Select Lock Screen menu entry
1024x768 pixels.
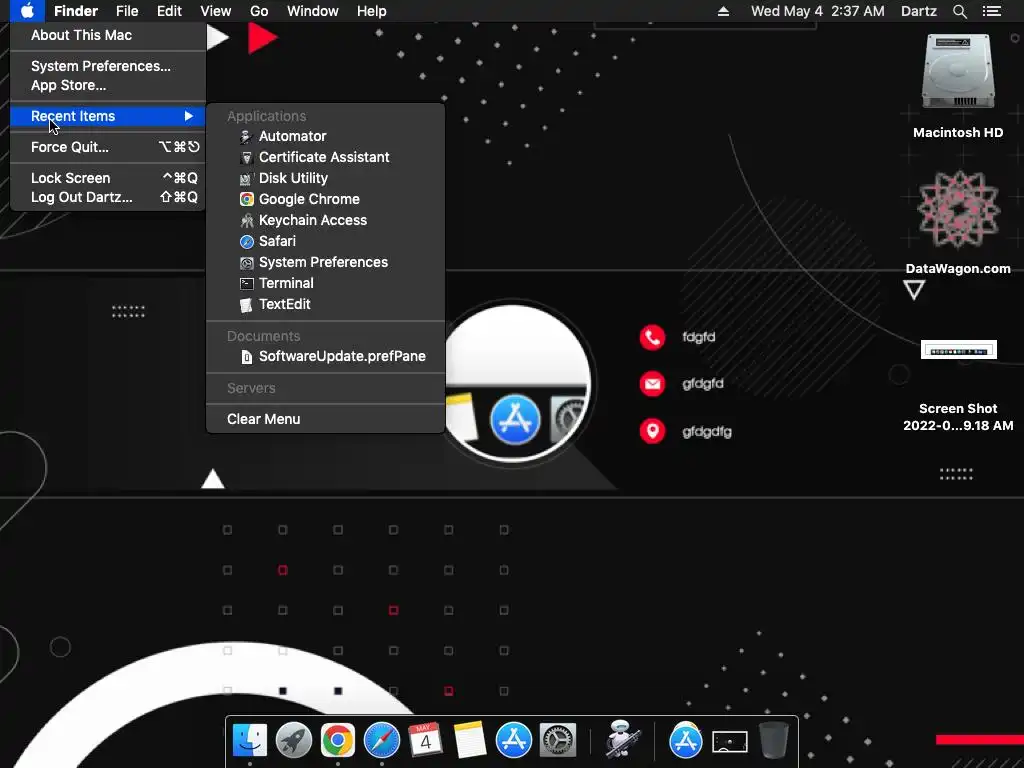[108, 178]
